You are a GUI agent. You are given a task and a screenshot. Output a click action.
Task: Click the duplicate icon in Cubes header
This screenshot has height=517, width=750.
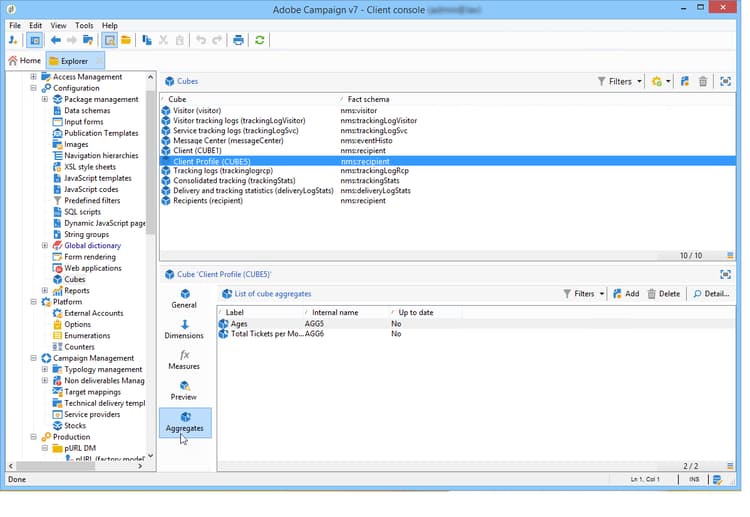(685, 81)
